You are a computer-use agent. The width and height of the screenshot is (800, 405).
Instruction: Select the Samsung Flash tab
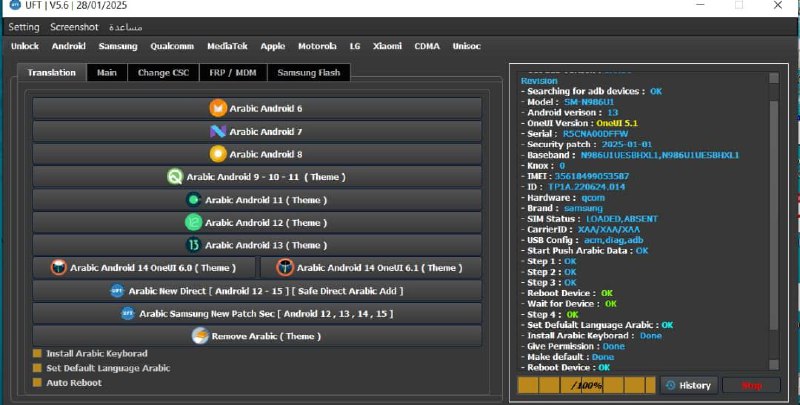coord(309,72)
